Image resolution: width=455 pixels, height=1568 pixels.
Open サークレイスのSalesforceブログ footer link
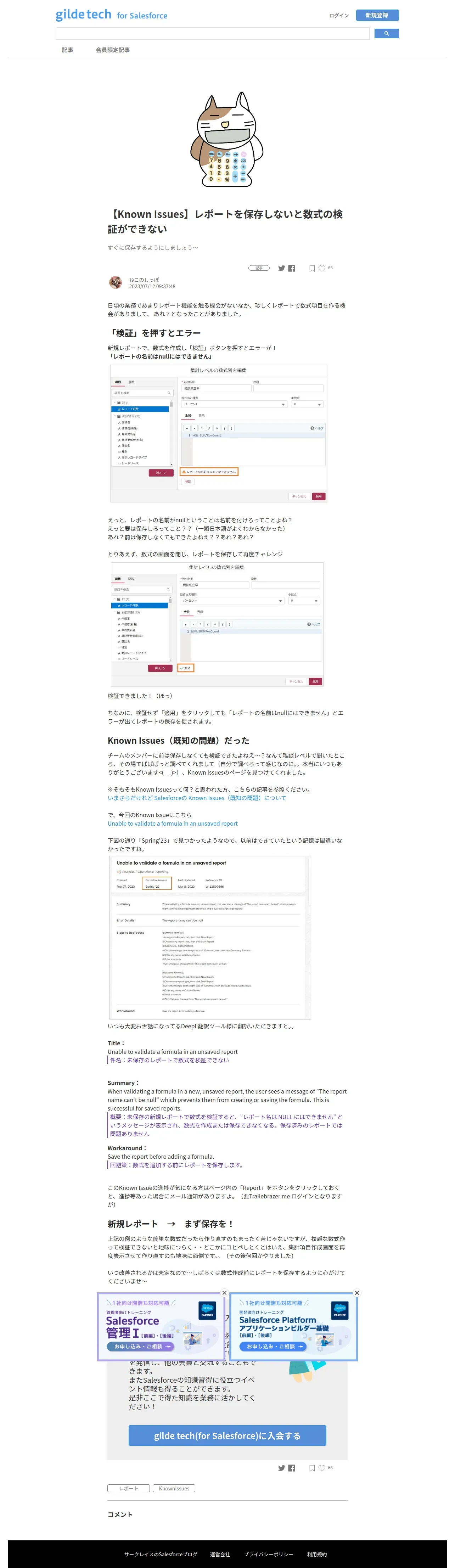coord(161,1554)
